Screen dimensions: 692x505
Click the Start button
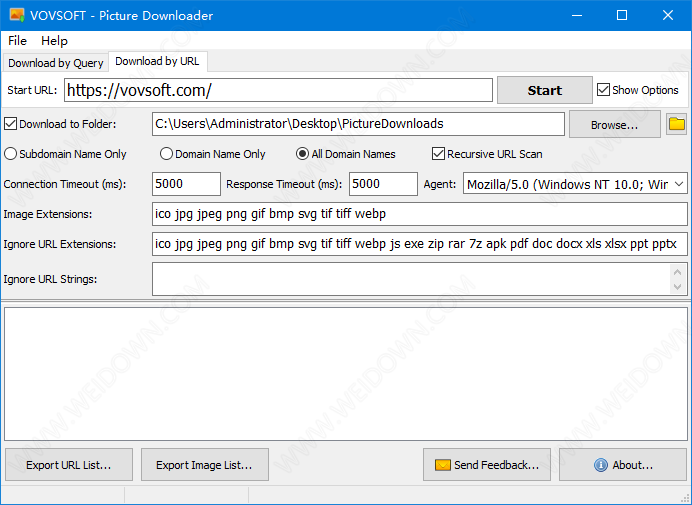[x=545, y=90]
